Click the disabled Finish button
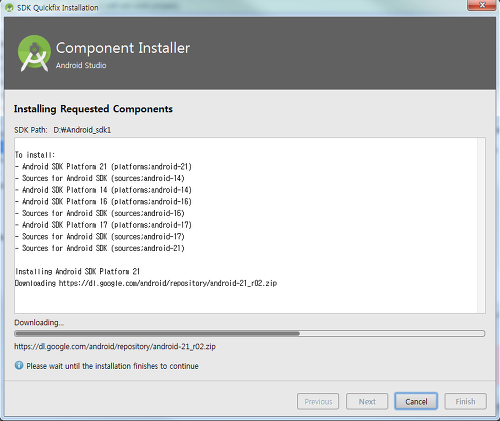 (x=465, y=401)
